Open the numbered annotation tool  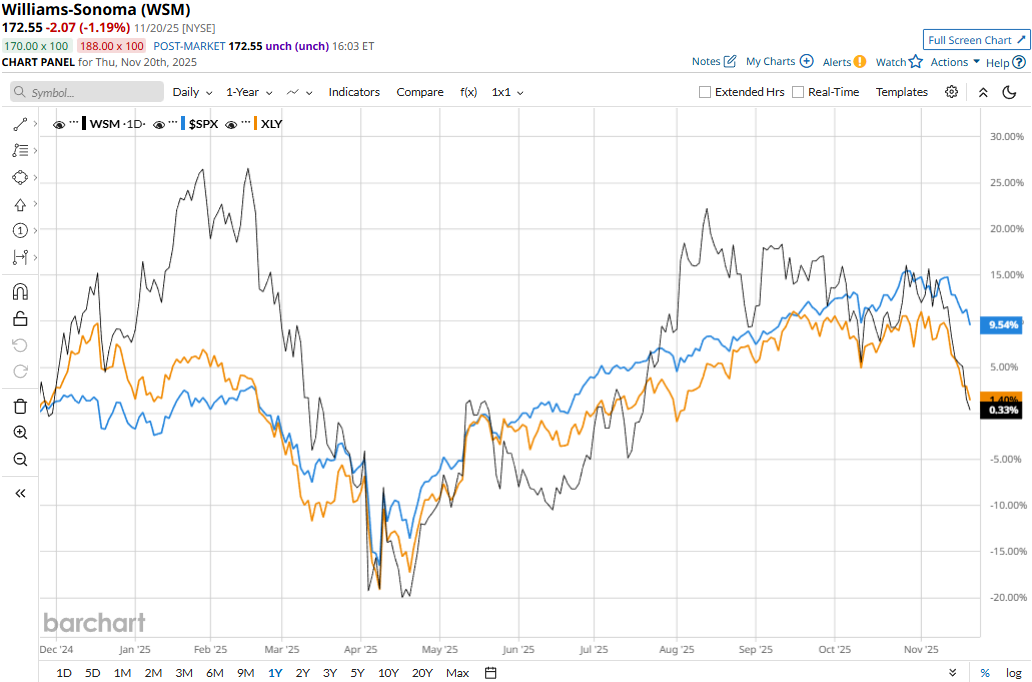(20, 230)
